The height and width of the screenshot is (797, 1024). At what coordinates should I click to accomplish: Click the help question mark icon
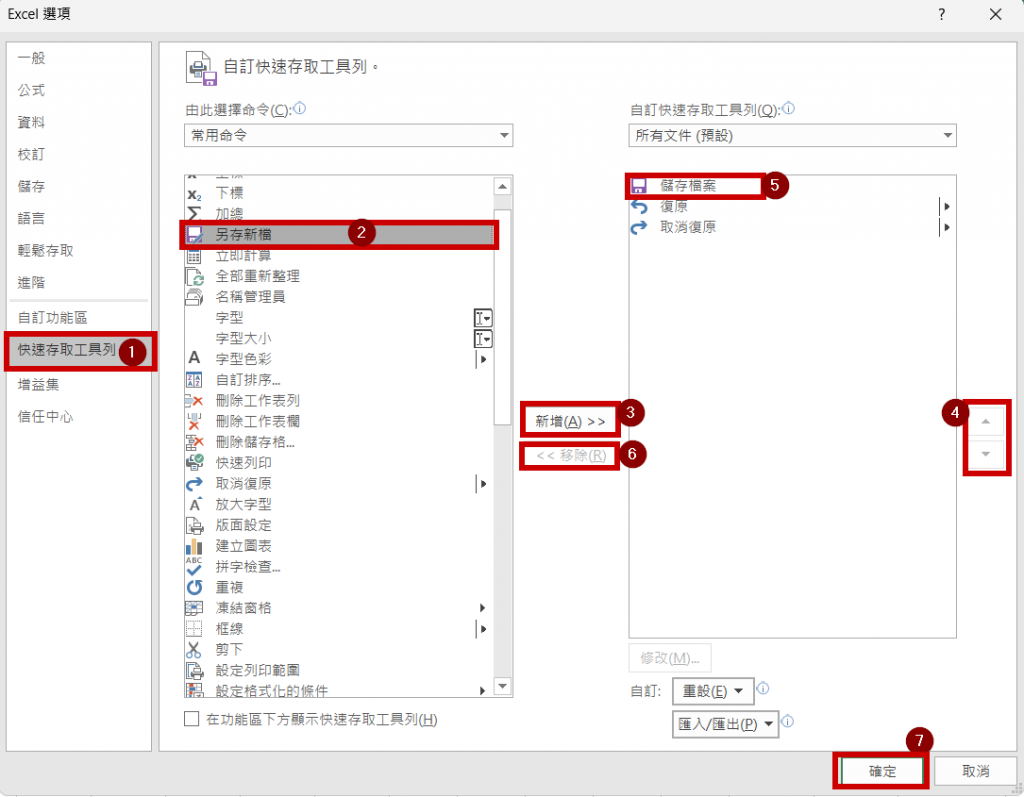coord(941,14)
